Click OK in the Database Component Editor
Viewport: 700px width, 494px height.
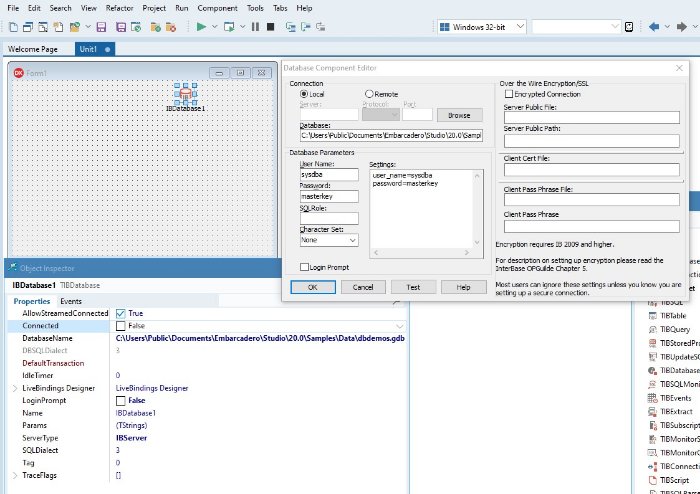click(x=313, y=287)
